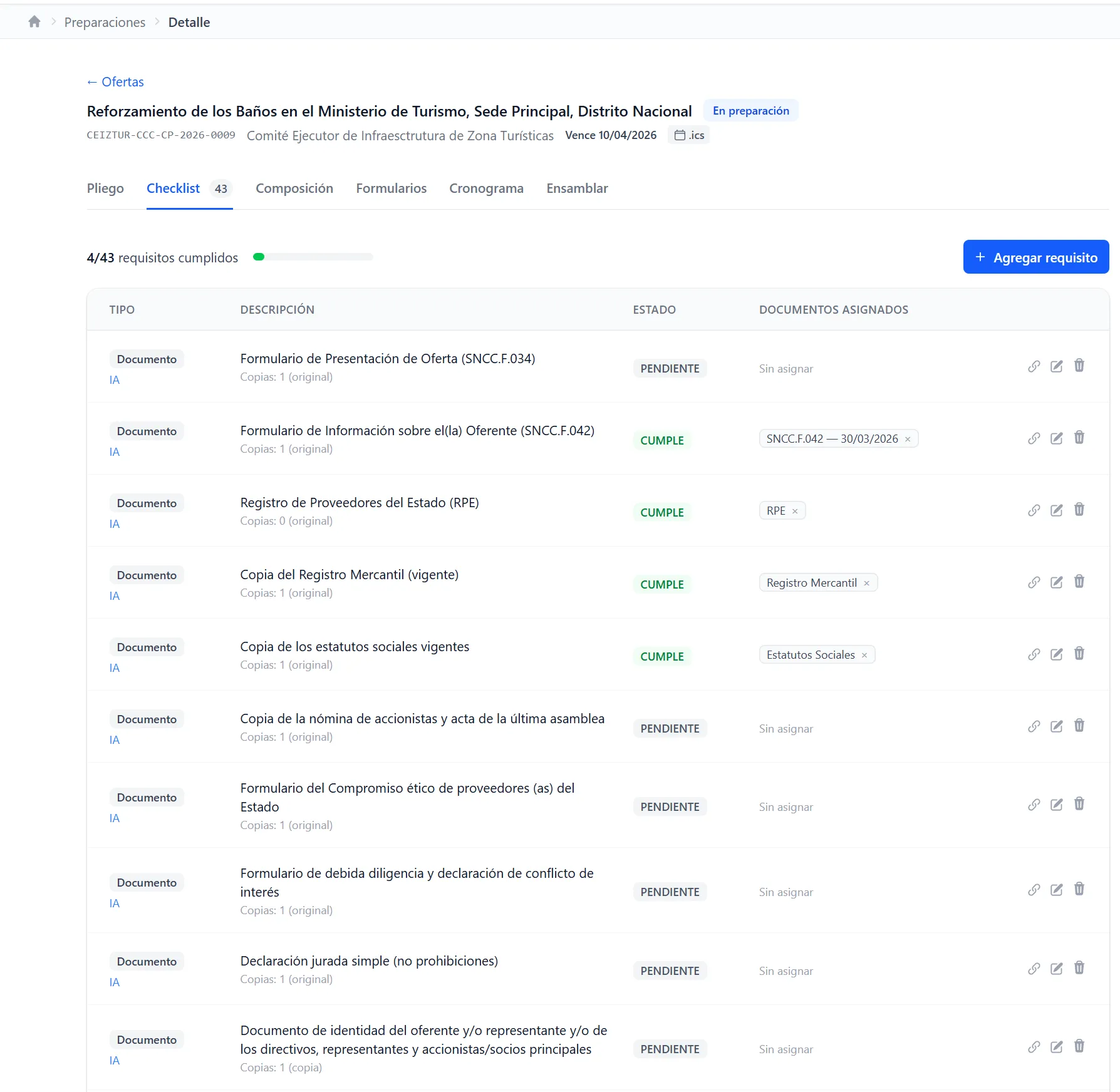This screenshot has width=1120, height=1092.
Task: Delete the debida diligencia requirement row
Action: [1079, 889]
